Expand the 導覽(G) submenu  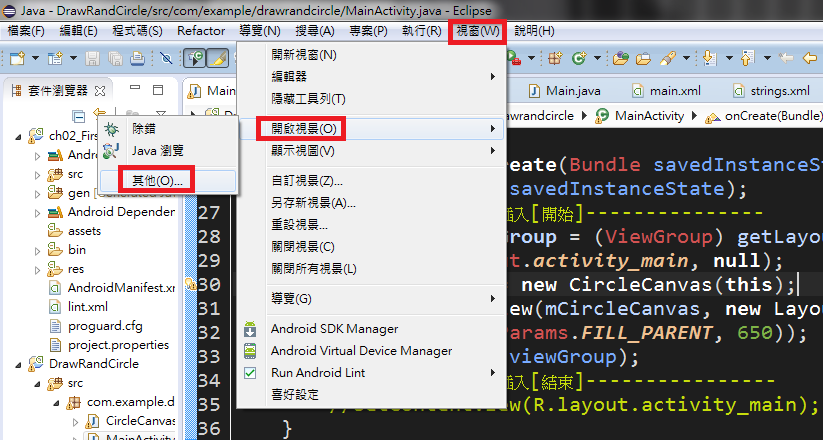tap(371, 299)
